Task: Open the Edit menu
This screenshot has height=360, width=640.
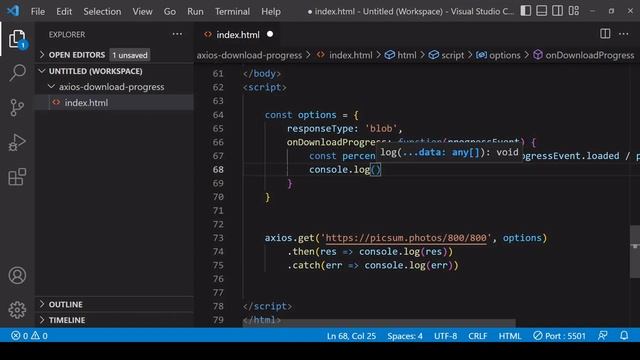Action: [x=64, y=11]
